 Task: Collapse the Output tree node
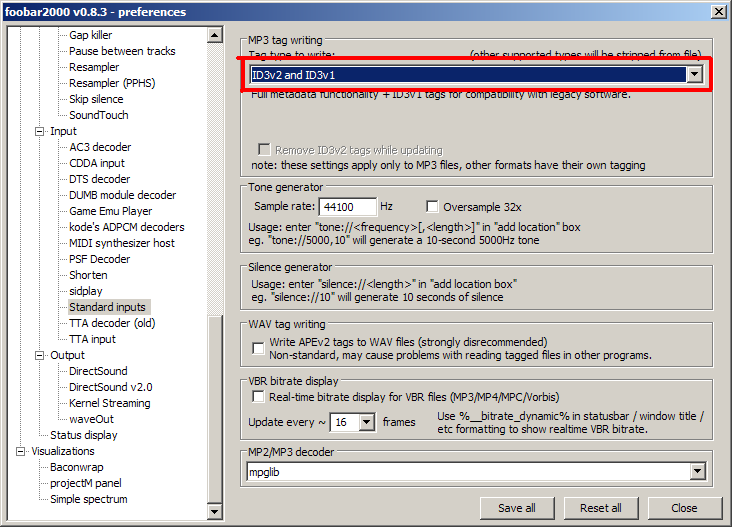tap(40, 355)
